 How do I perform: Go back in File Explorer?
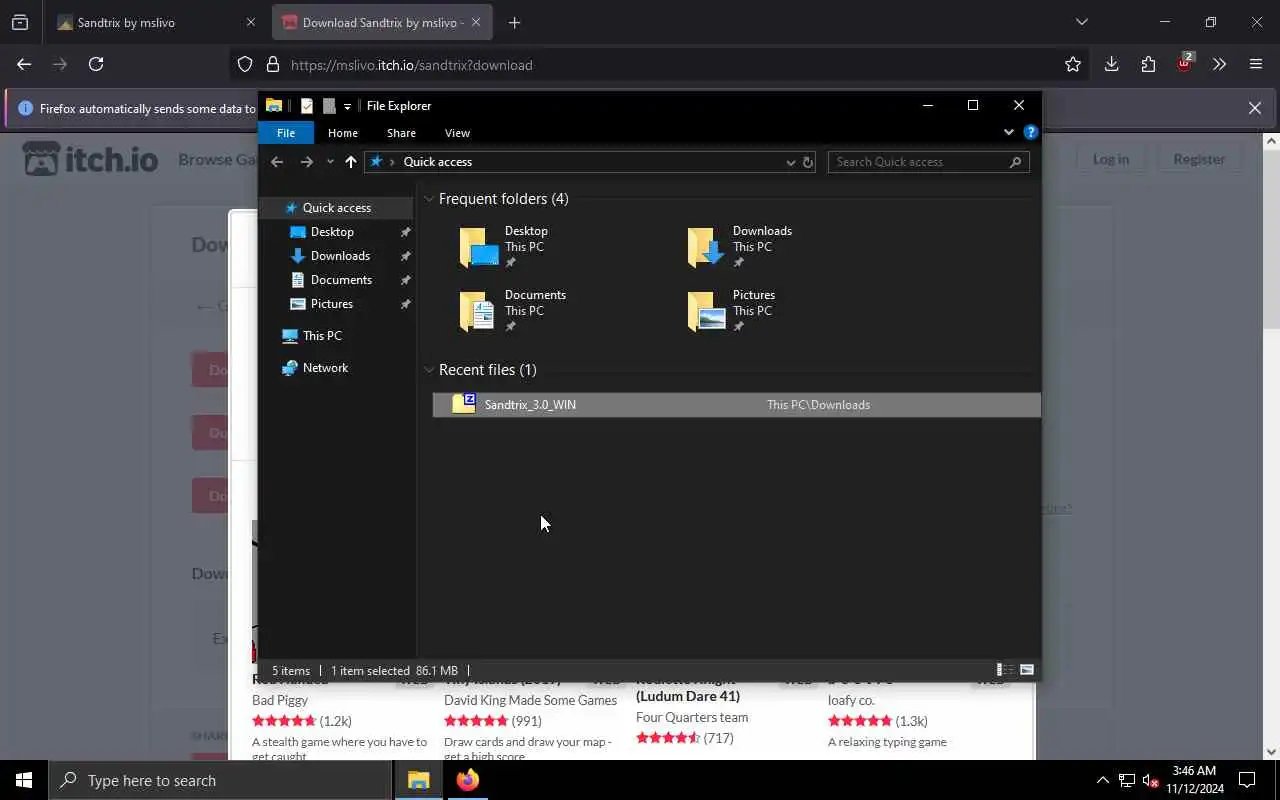(x=277, y=162)
